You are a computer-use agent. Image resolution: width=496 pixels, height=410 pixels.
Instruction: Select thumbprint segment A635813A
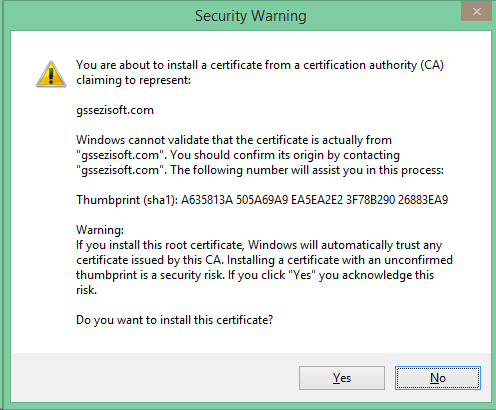207,200
